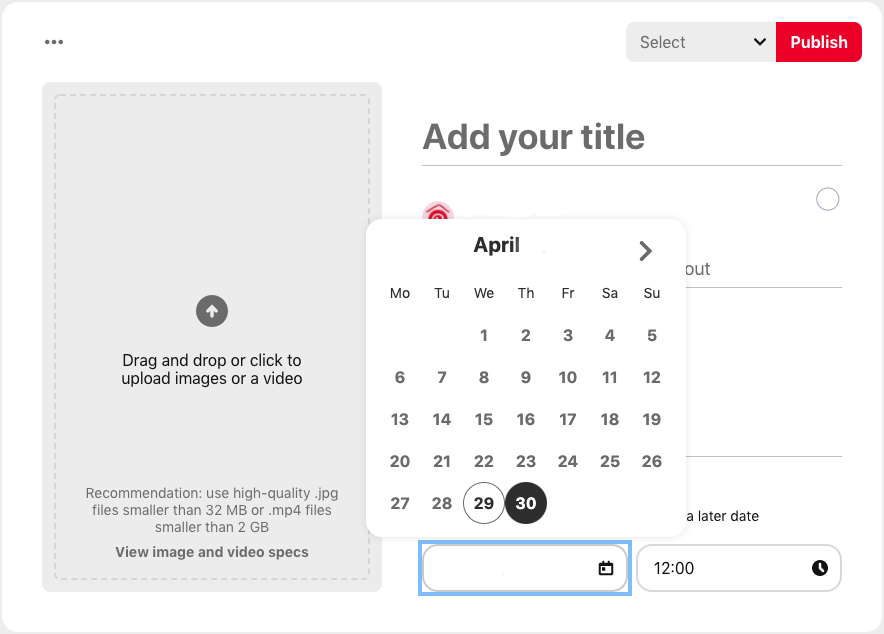
Task: Select April 1 in the date picker
Action: pos(484,335)
